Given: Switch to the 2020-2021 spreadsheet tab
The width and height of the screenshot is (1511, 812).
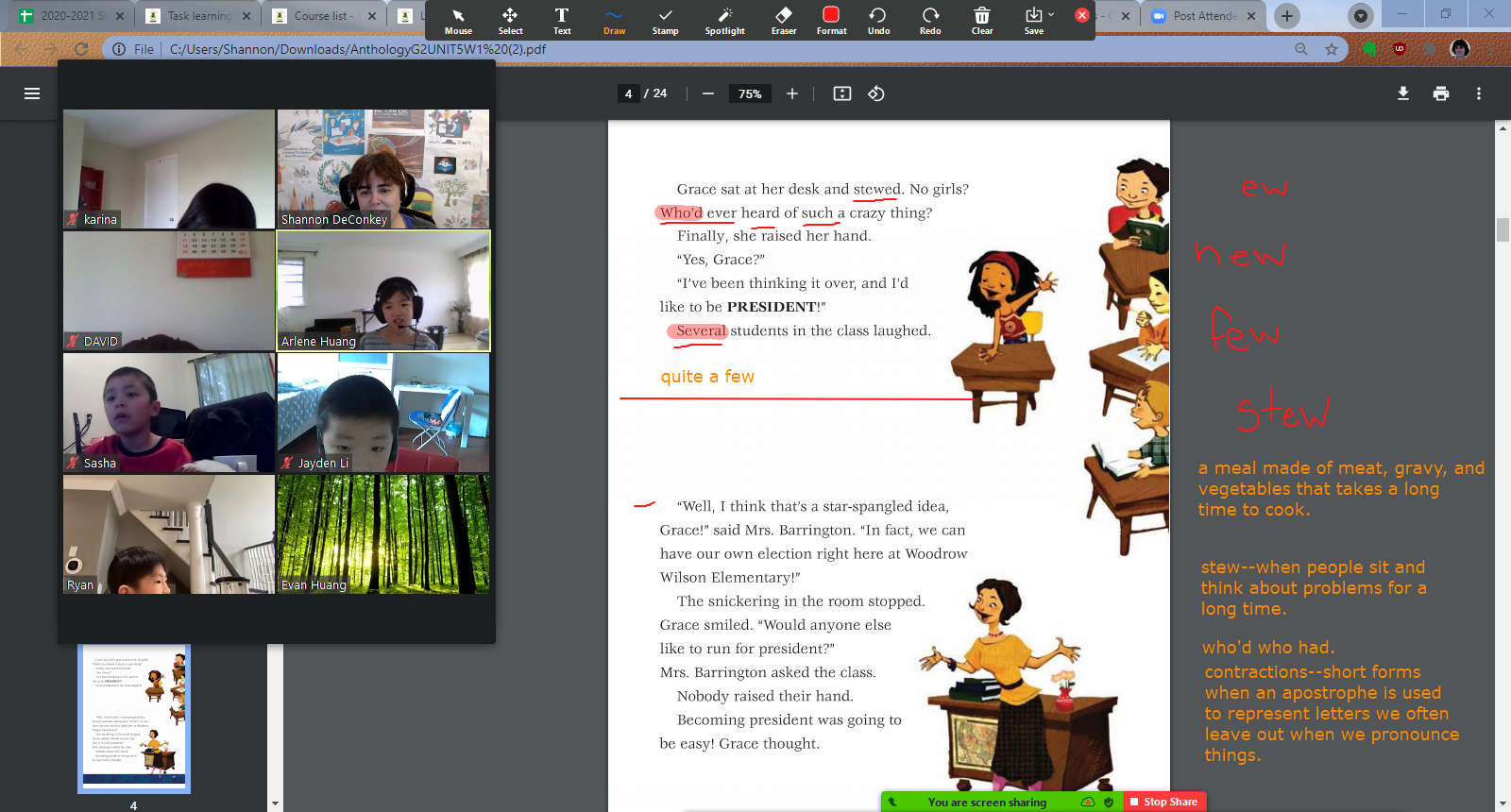Looking at the screenshot, I should click(72, 16).
